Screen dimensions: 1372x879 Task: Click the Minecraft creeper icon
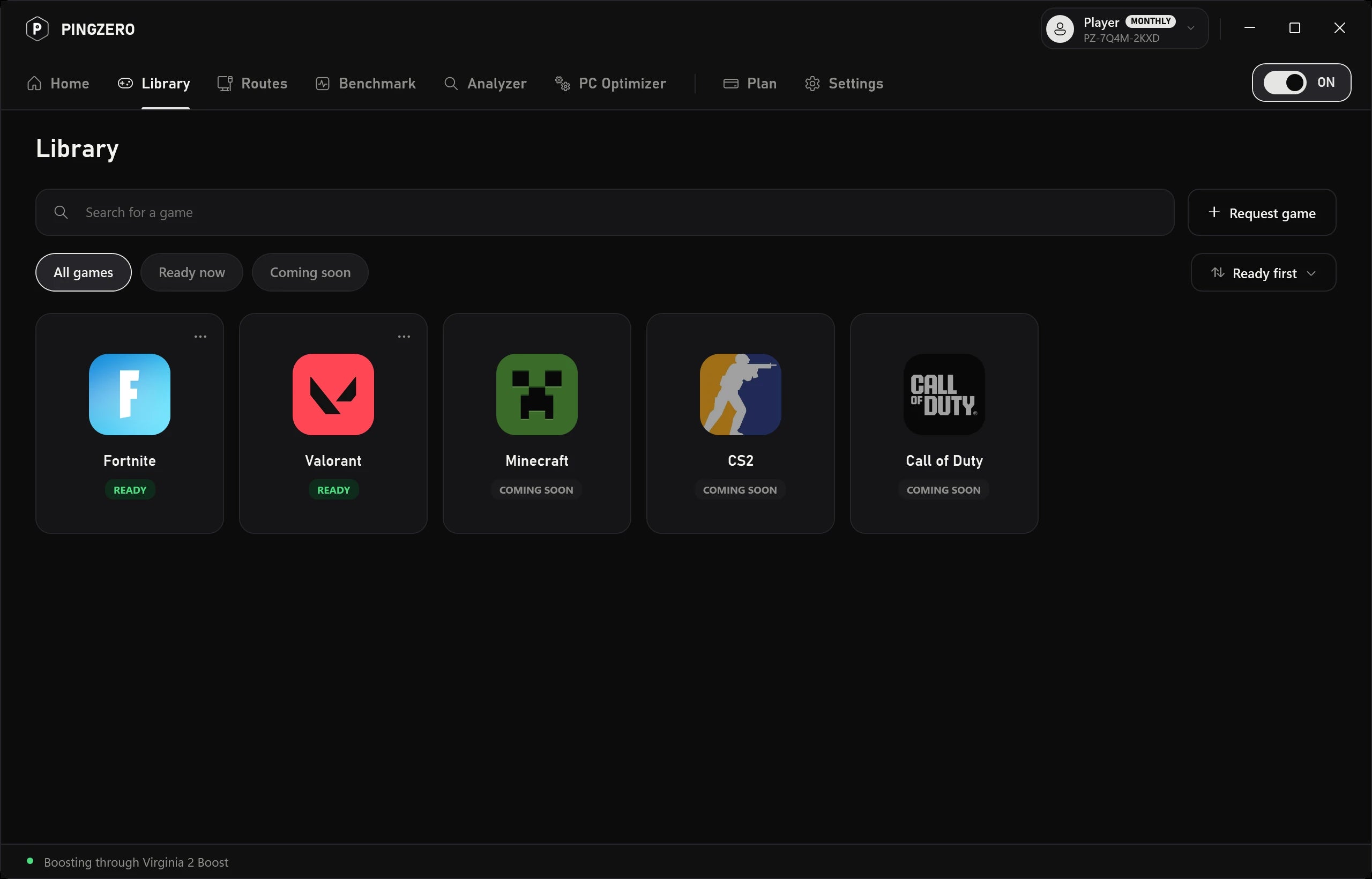coord(537,394)
